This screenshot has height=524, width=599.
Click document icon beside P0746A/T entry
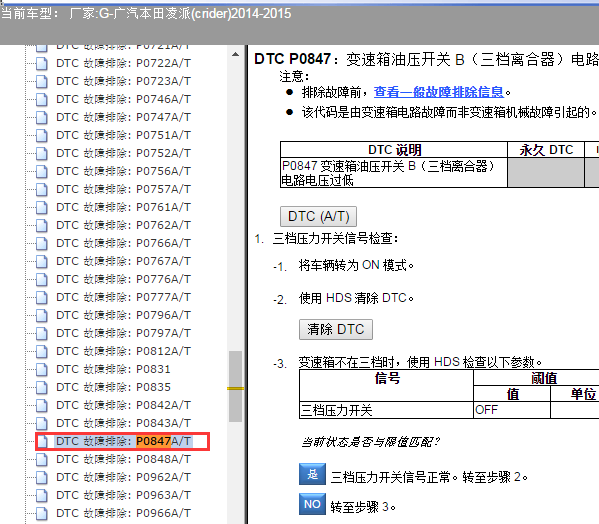click(42, 99)
